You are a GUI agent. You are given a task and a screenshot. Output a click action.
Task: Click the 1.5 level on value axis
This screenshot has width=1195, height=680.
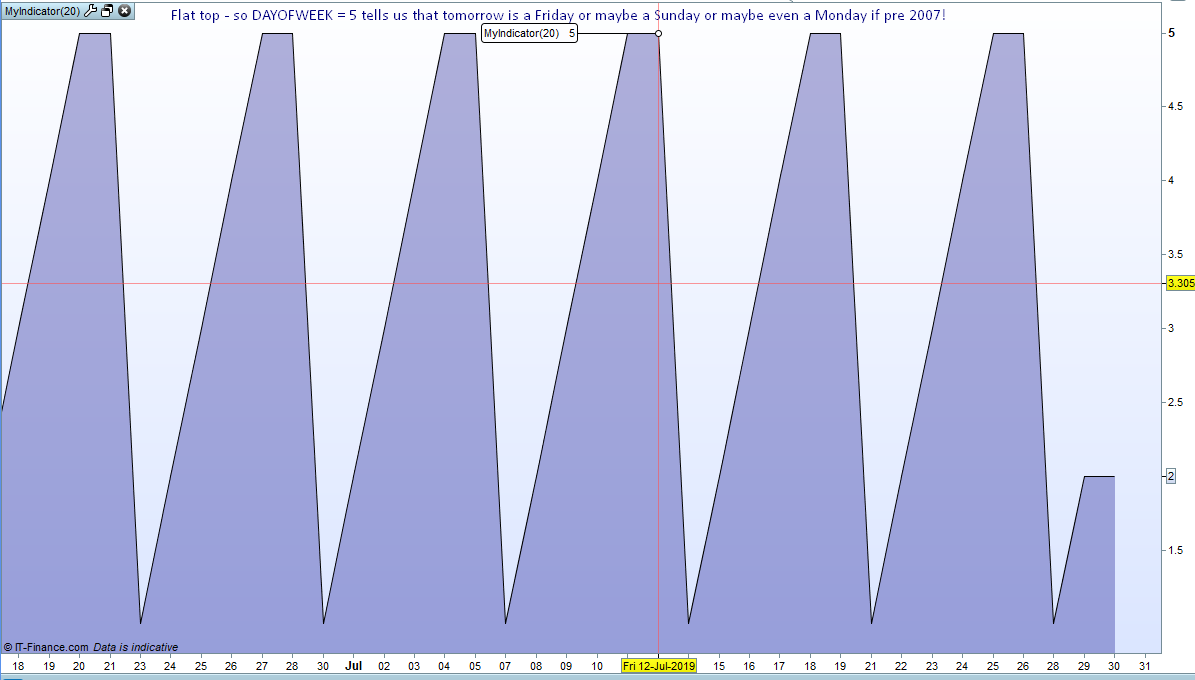pos(1175,550)
